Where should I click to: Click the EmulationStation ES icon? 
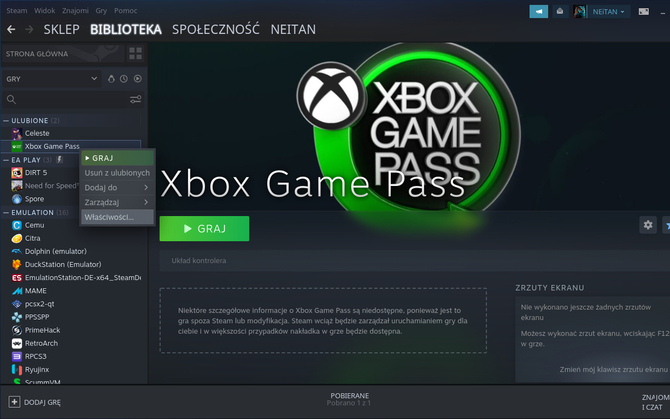(17, 278)
